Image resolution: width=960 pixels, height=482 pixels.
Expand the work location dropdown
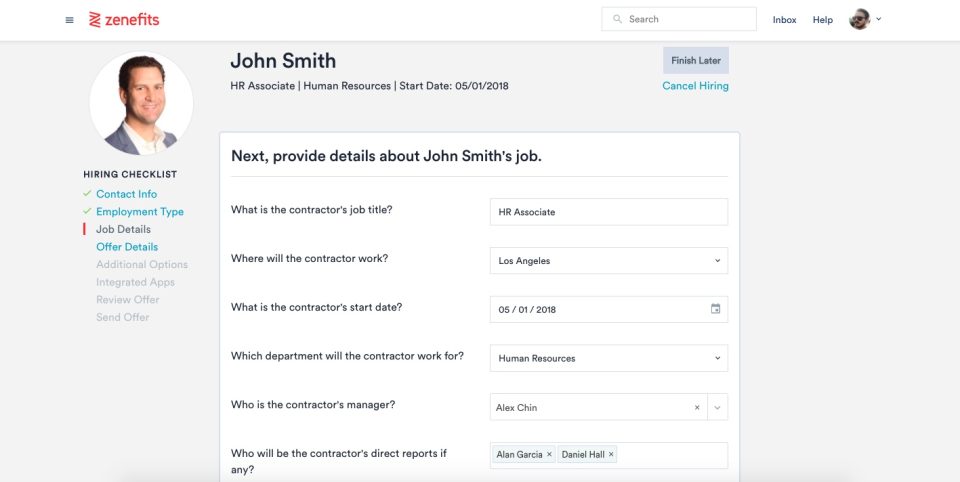tap(717, 261)
